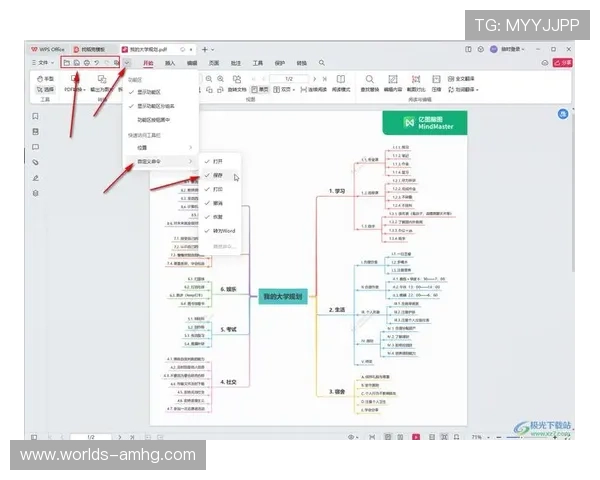
Task: Select the 查找替换 magnifier tool in ribbon
Action: (368, 79)
